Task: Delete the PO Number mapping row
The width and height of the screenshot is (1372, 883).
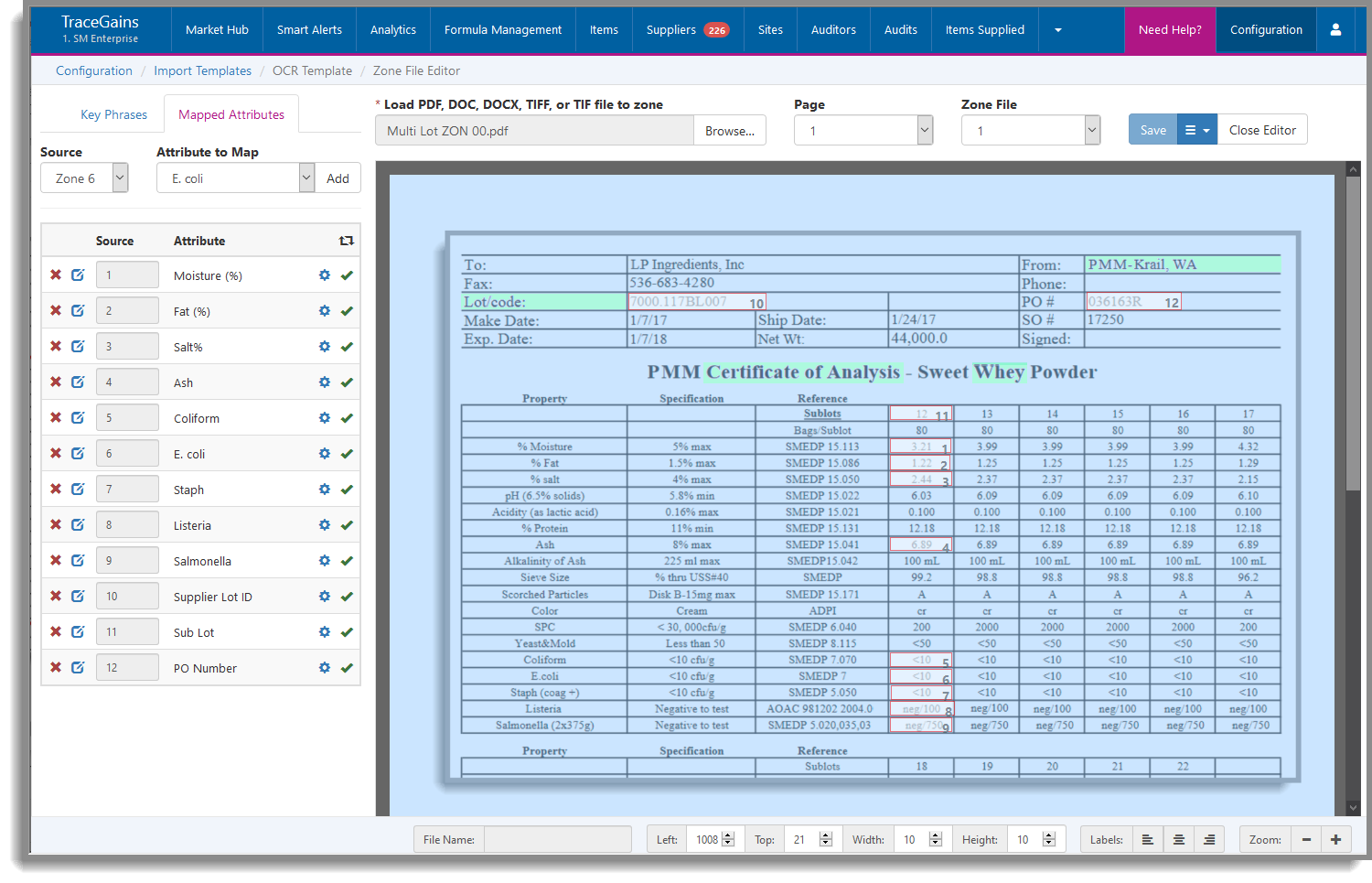Action: pyautogui.click(x=56, y=668)
